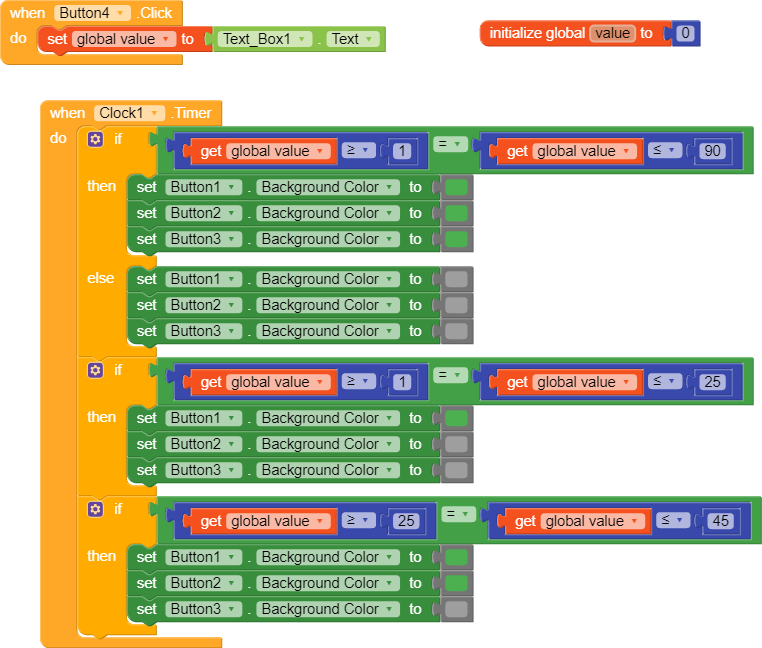Click the 0 value in the initialize global block

click(685, 33)
